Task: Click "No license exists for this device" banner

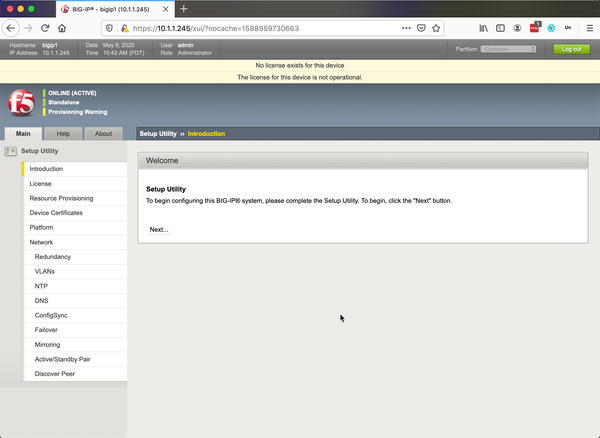Action: tap(300, 65)
